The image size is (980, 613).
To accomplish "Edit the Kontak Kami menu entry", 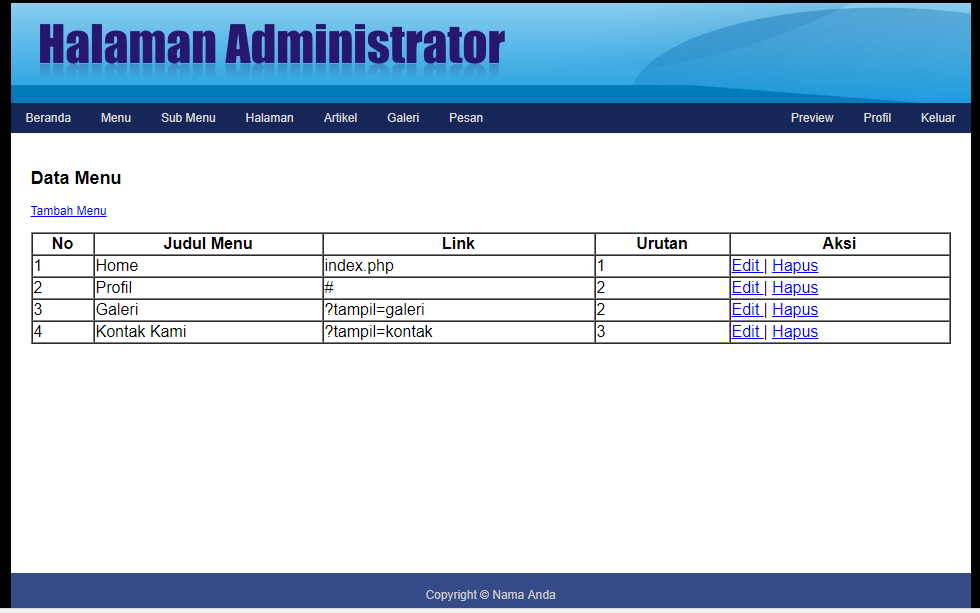I will (x=746, y=332).
